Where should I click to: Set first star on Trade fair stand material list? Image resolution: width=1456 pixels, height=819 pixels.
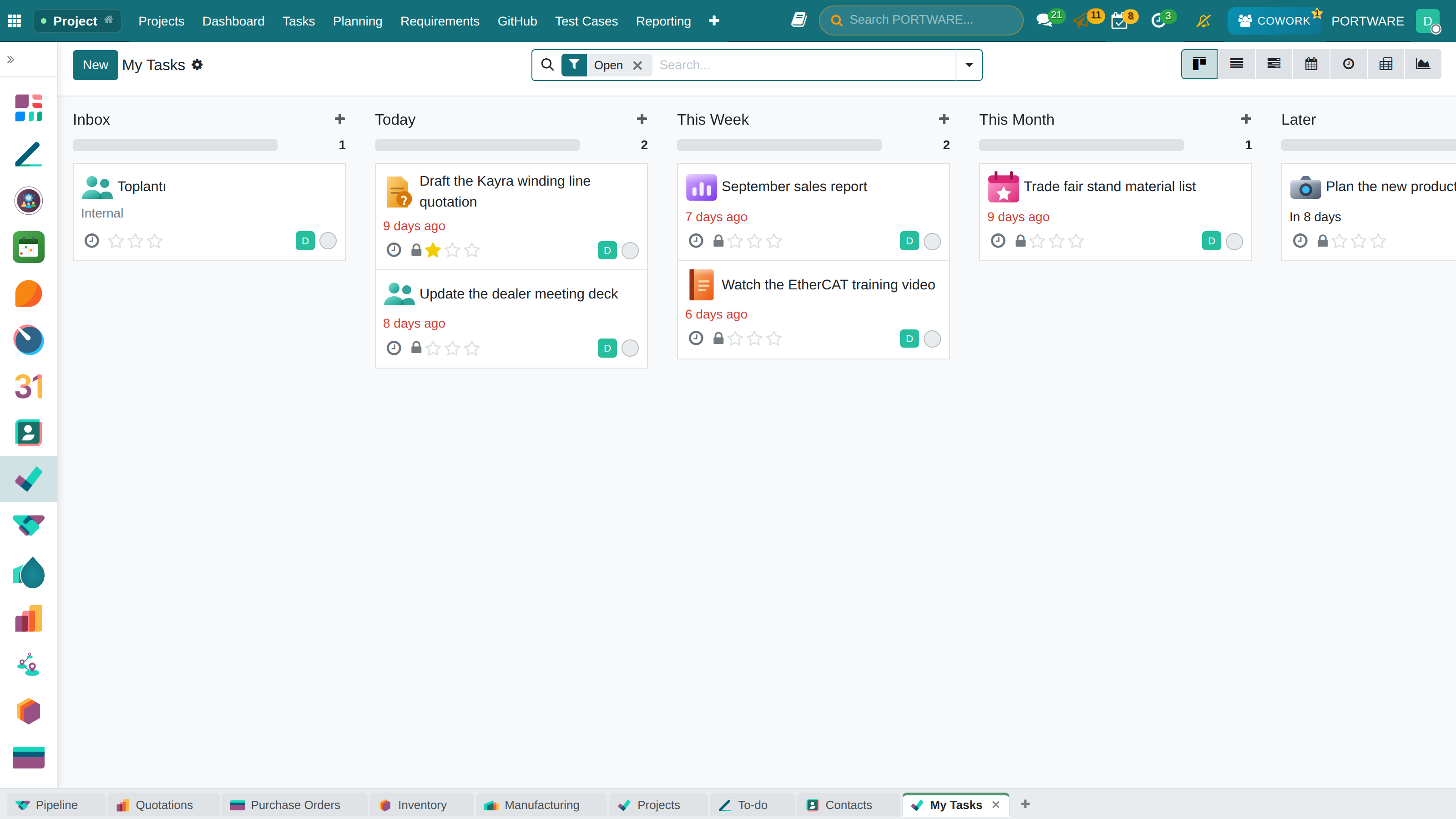[x=1038, y=241]
